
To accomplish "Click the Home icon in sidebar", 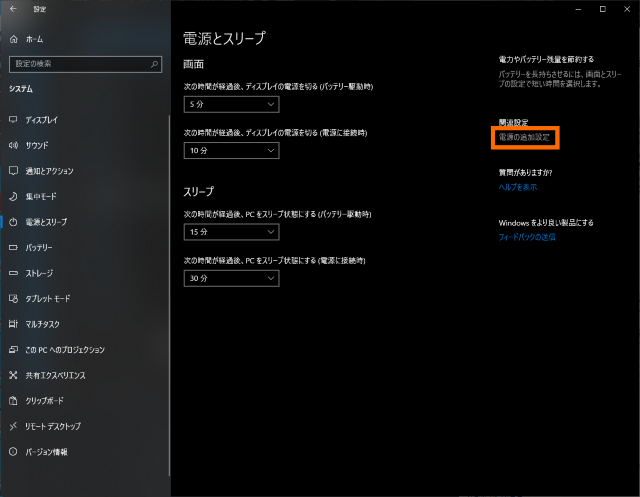I will tap(13, 39).
